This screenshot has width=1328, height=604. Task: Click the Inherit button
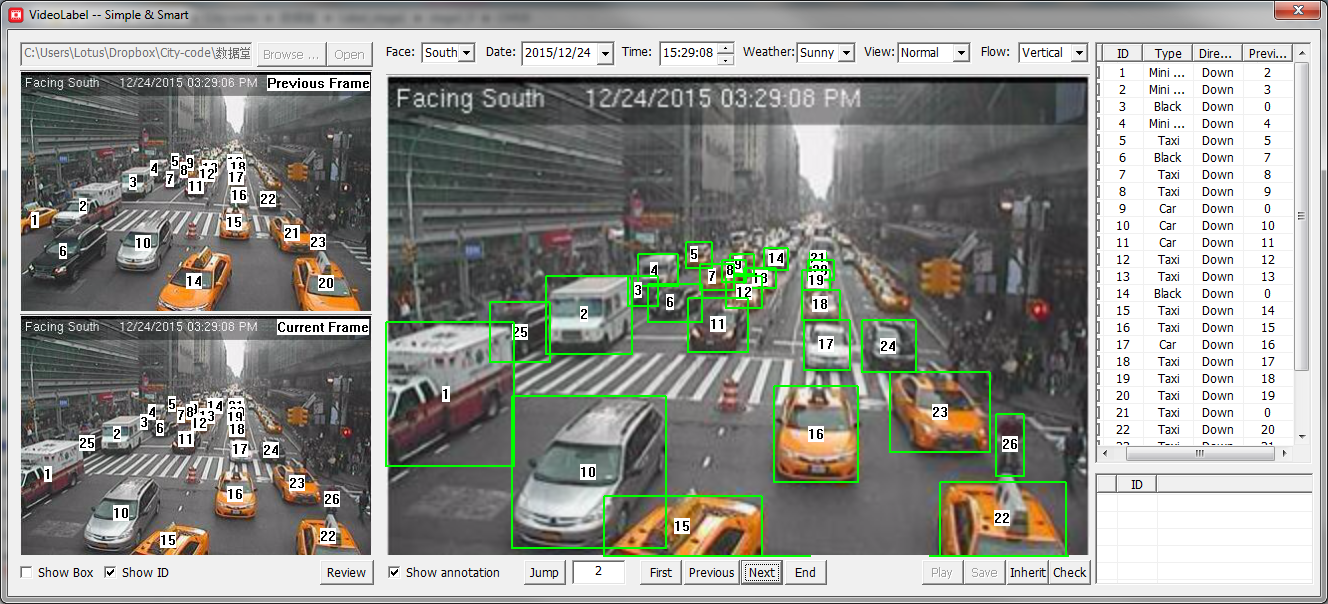point(1027,573)
